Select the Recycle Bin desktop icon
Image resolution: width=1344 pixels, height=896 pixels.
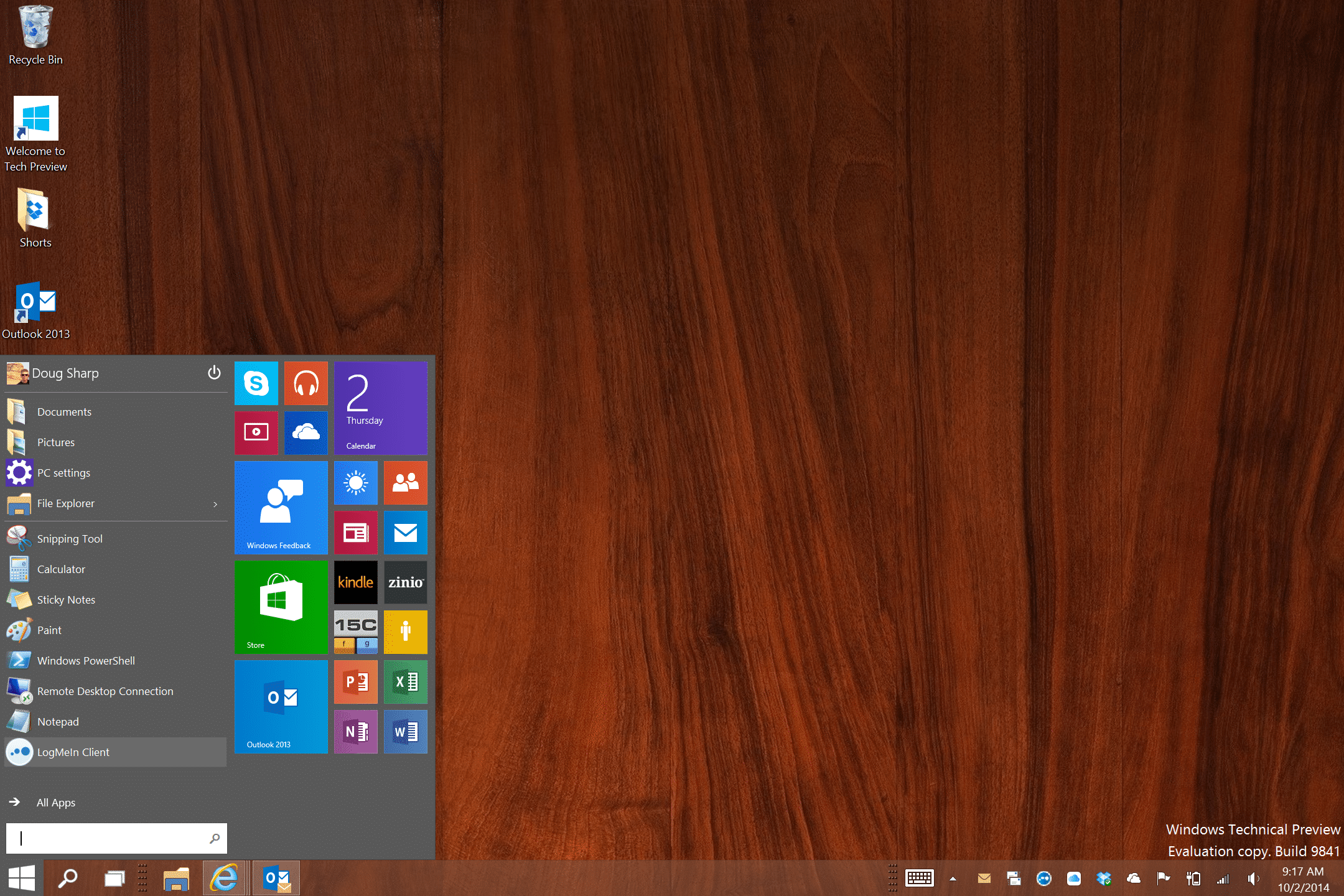(35, 35)
